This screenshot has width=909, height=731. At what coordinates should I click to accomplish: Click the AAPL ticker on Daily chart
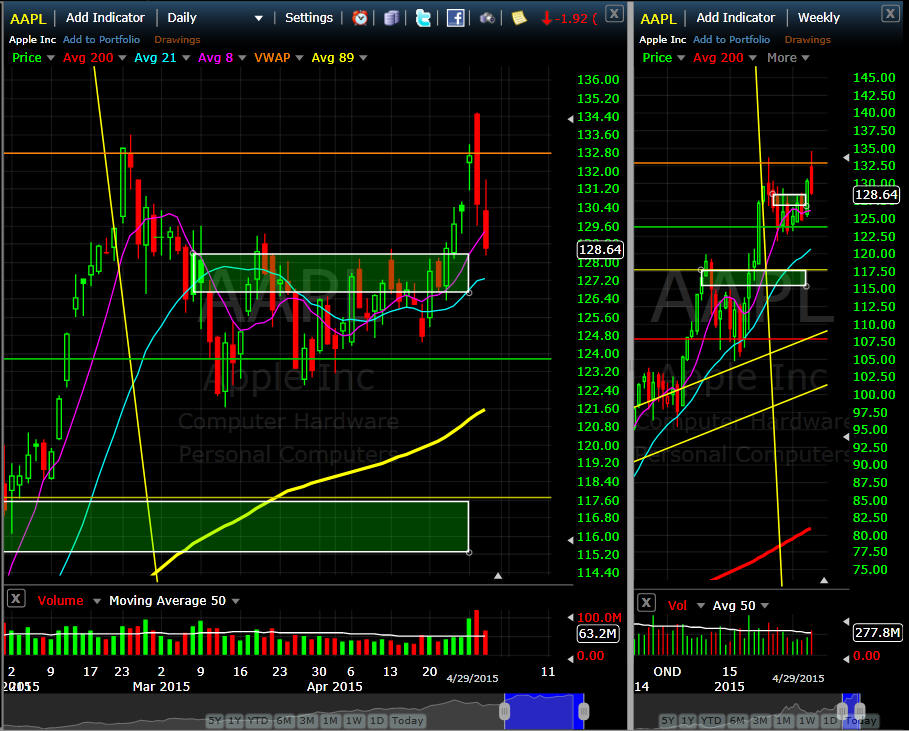click(x=28, y=19)
